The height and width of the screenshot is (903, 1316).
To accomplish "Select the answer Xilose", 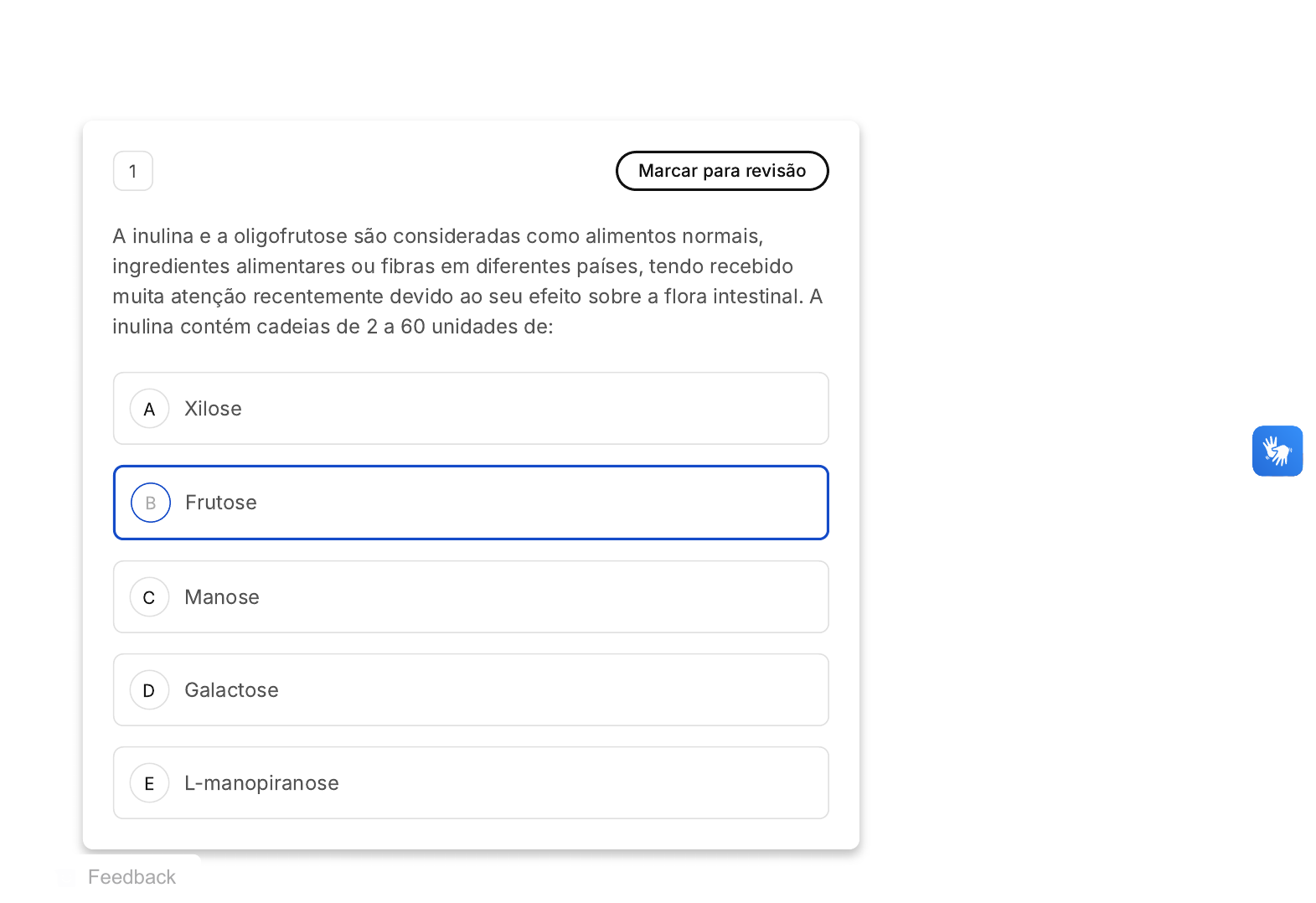I will click(471, 409).
